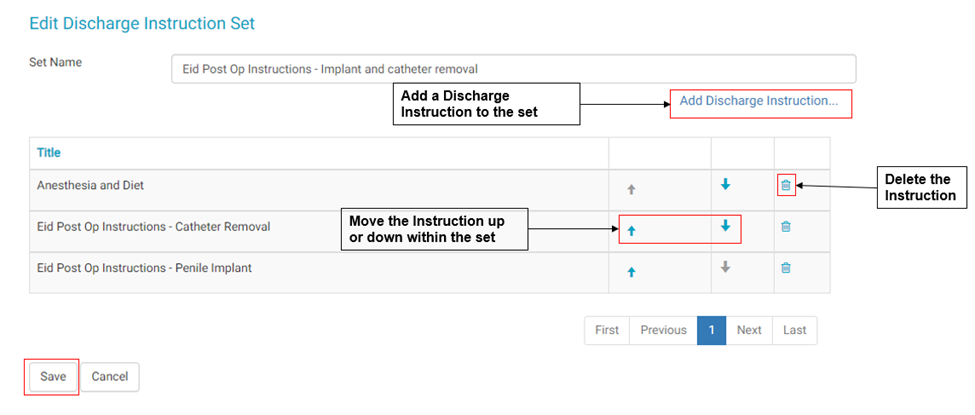Click greyed down arrow for Penile Implant
Image resolution: width=975 pixels, height=415 pixels.
point(726,268)
